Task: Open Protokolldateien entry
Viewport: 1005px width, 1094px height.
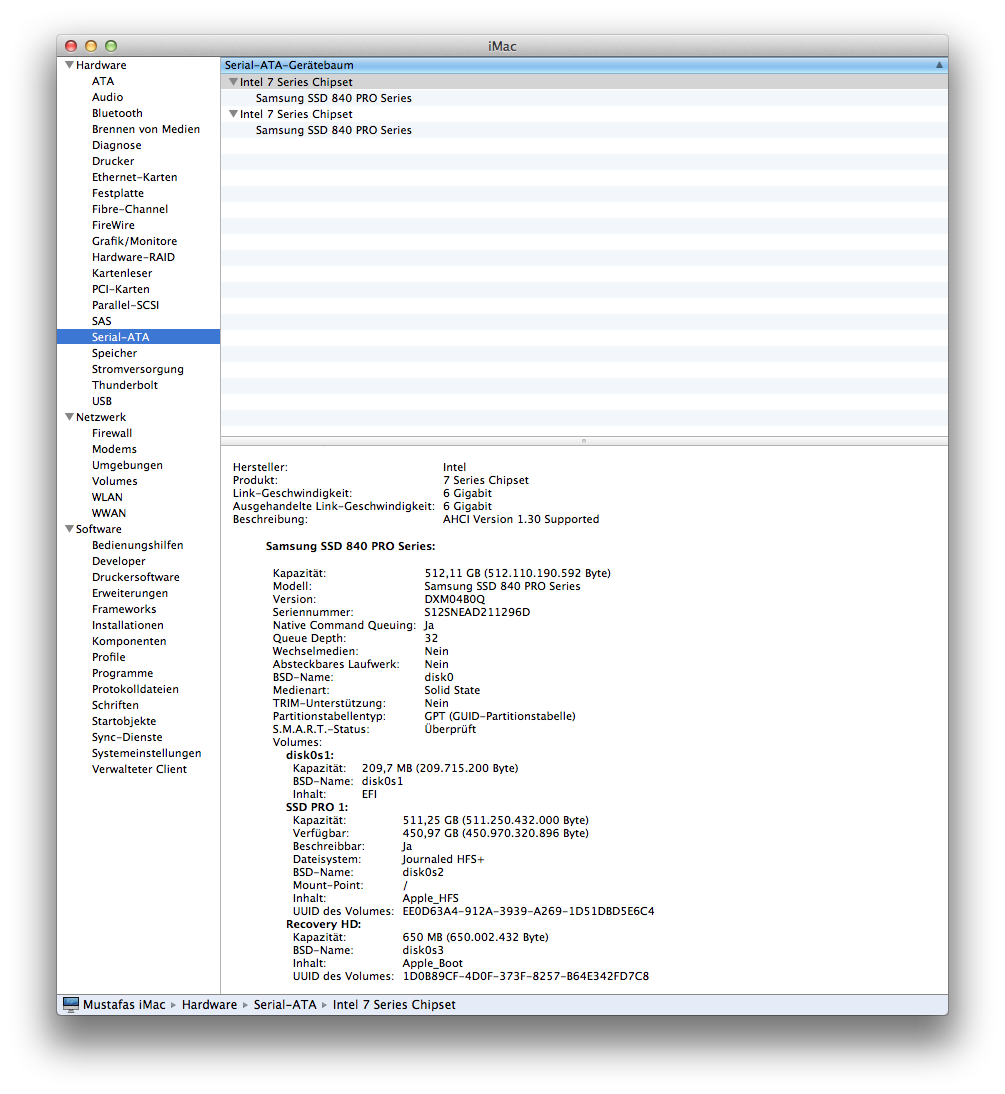Action: (x=135, y=689)
